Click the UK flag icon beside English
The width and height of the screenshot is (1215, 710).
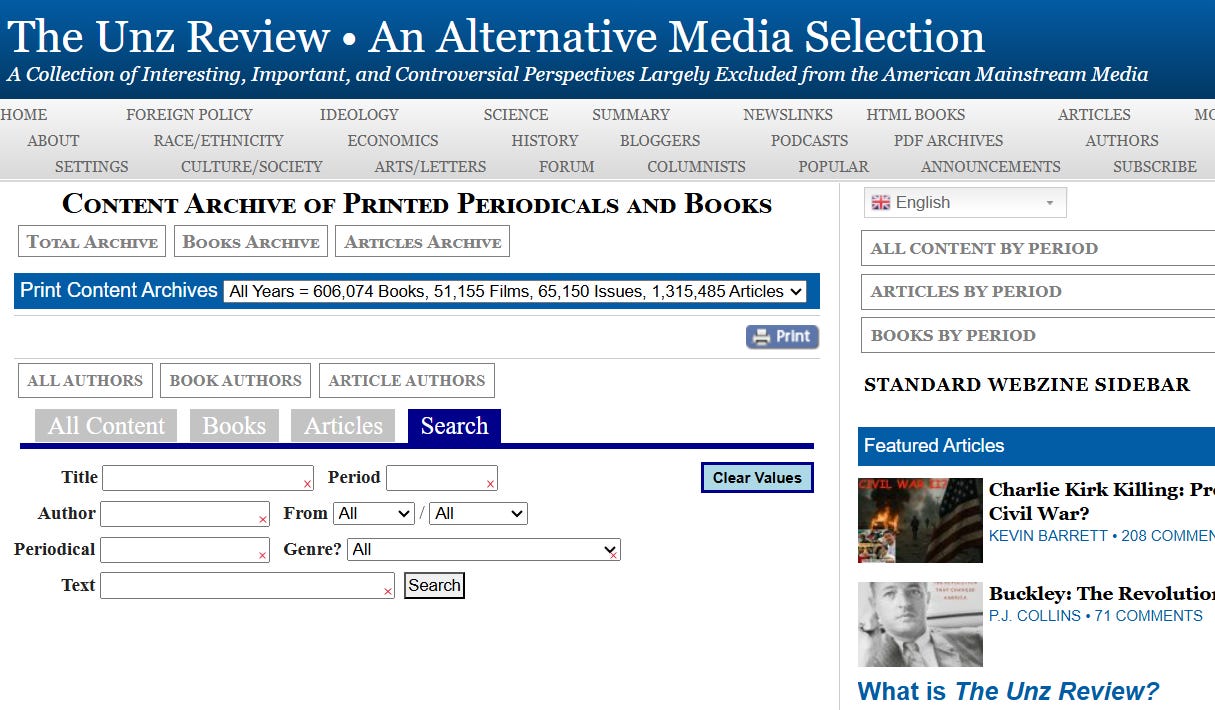click(880, 203)
